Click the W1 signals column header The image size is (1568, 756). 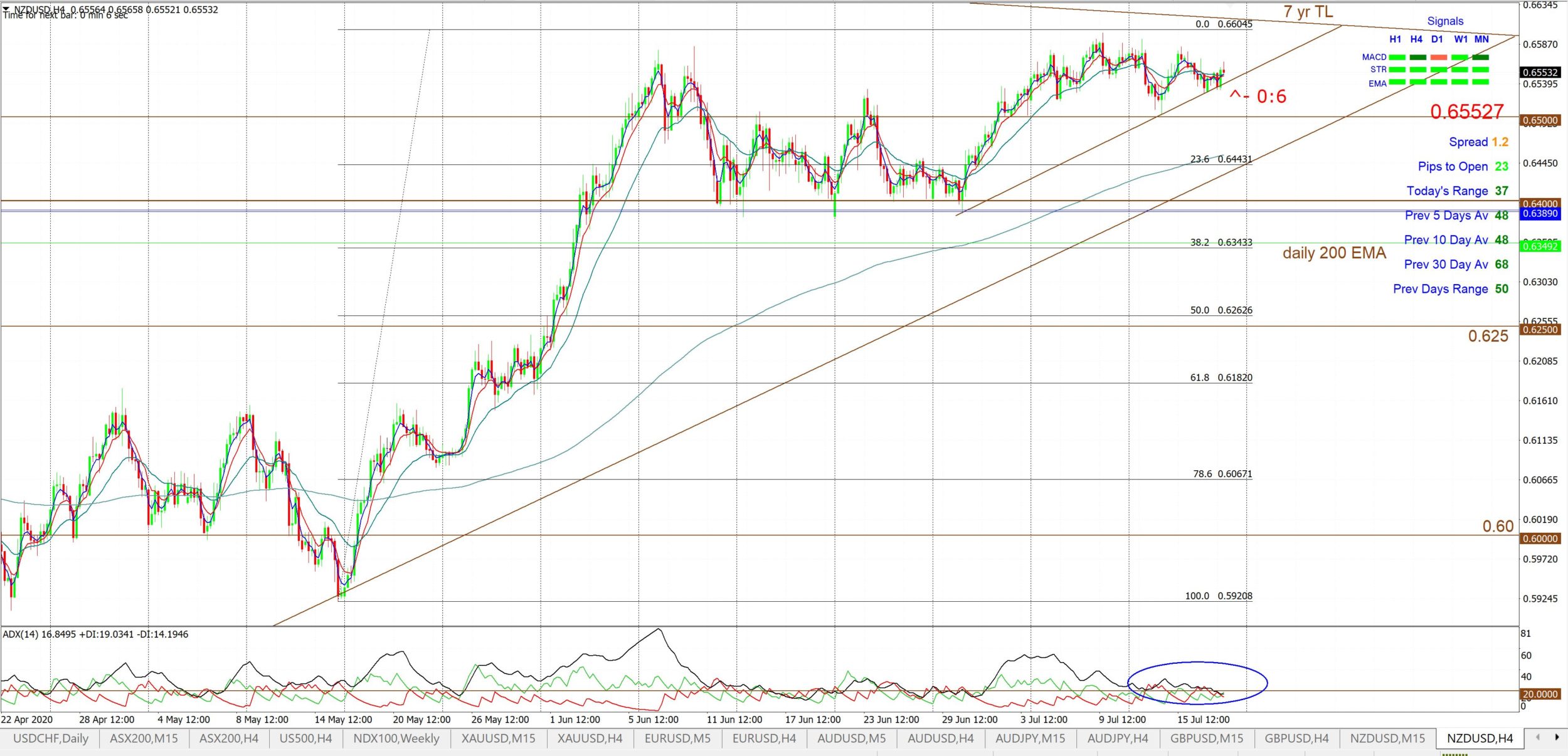pos(1461,39)
